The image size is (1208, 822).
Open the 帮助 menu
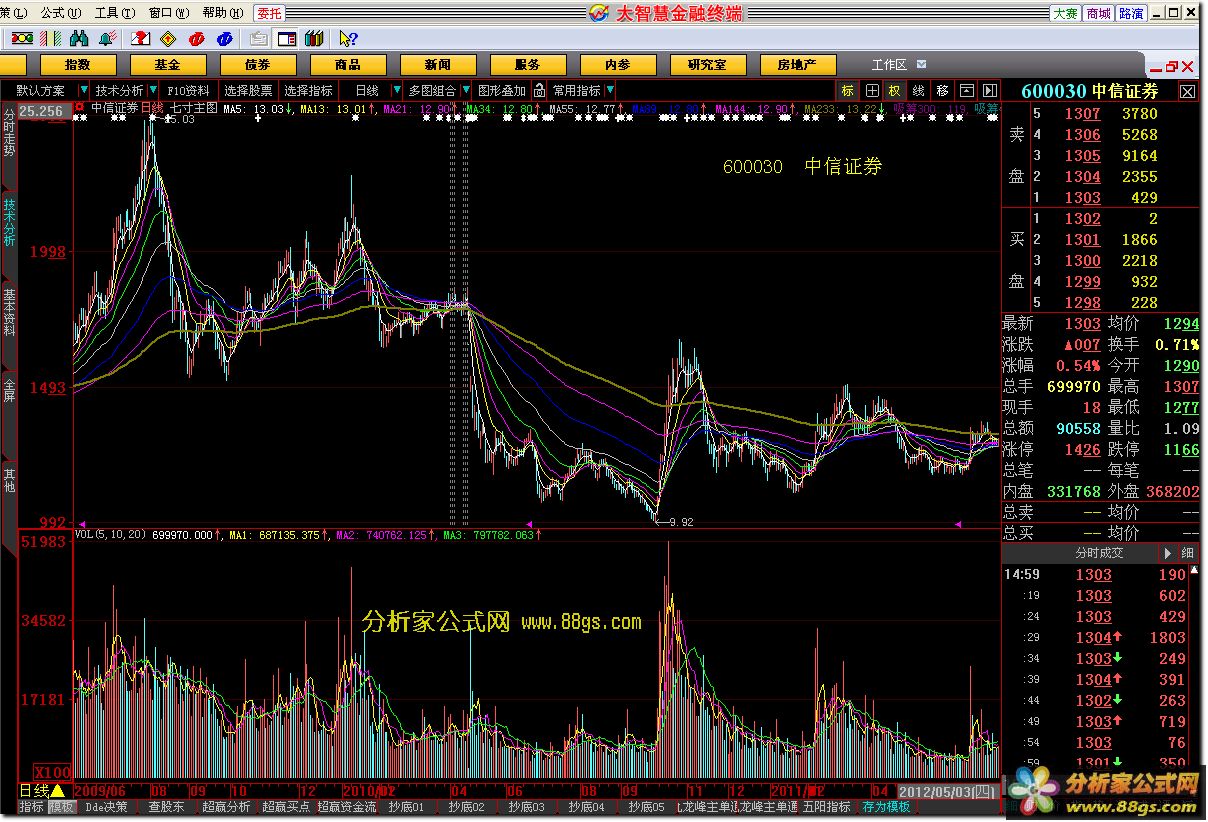[x=222, y=13]
